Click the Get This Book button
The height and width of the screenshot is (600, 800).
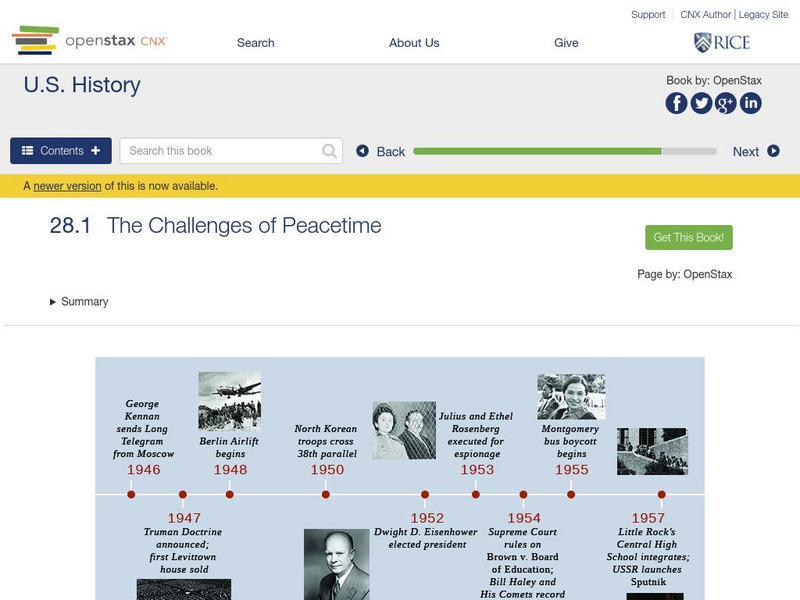pos(689,238)
